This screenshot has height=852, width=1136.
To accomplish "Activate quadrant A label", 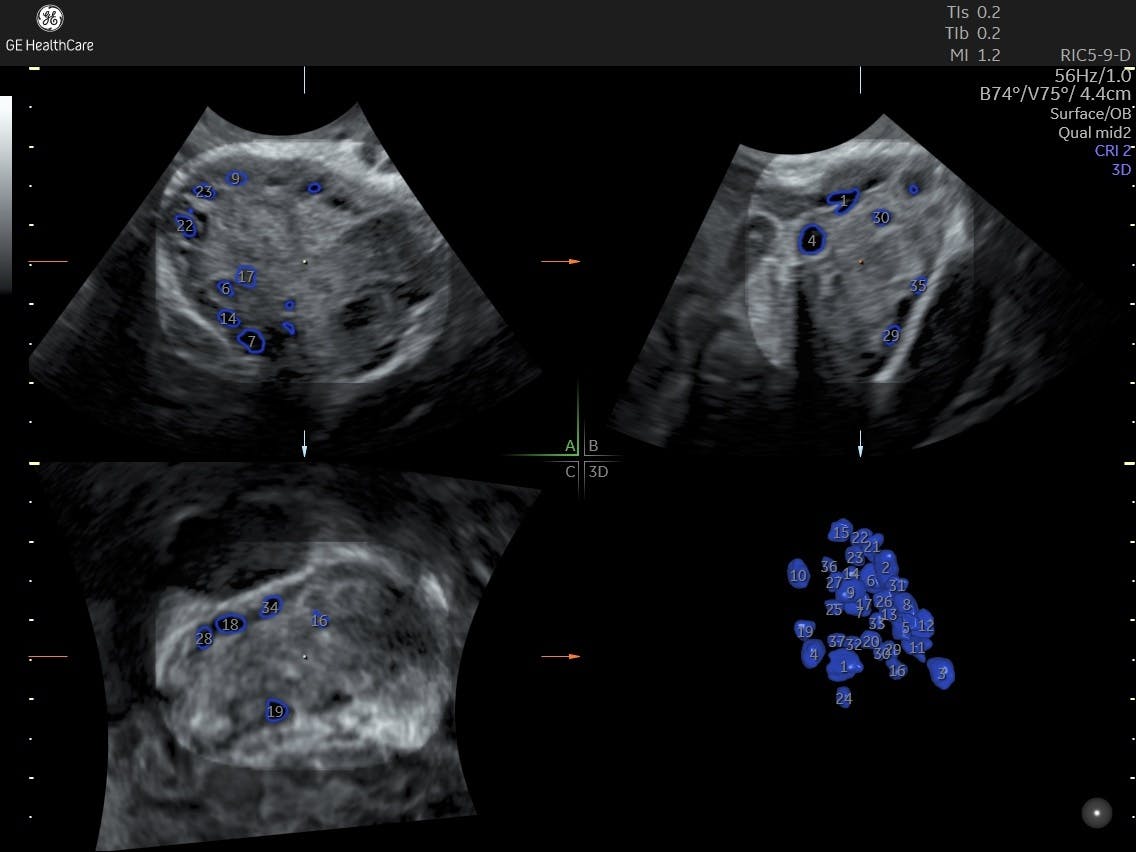I will (570, 446).
